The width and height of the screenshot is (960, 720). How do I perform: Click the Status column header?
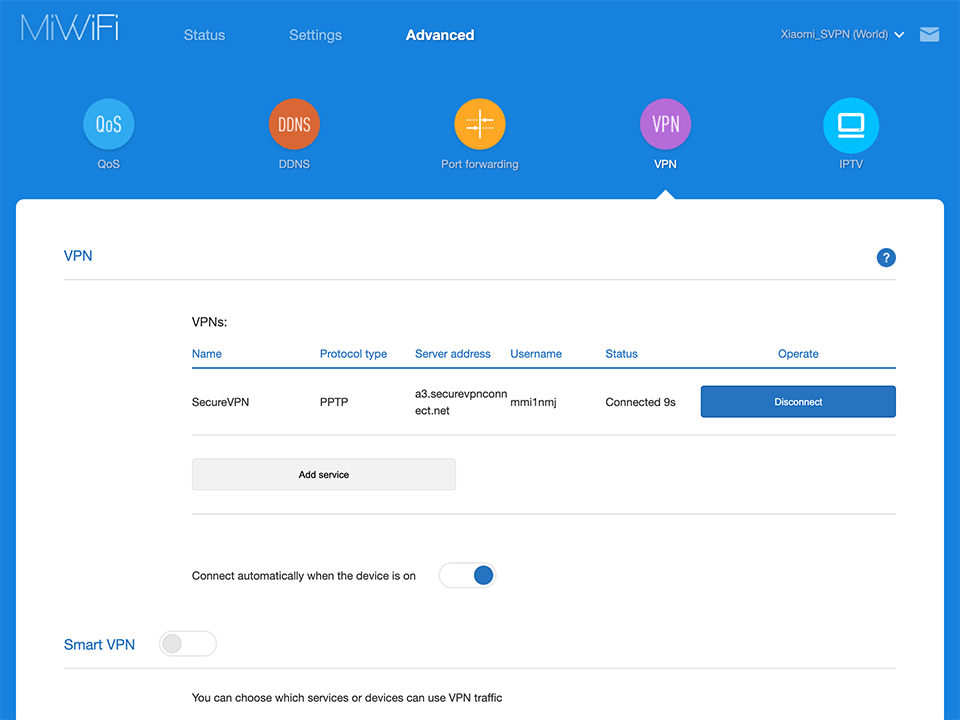pyautogui.click(x=621, y=354)
